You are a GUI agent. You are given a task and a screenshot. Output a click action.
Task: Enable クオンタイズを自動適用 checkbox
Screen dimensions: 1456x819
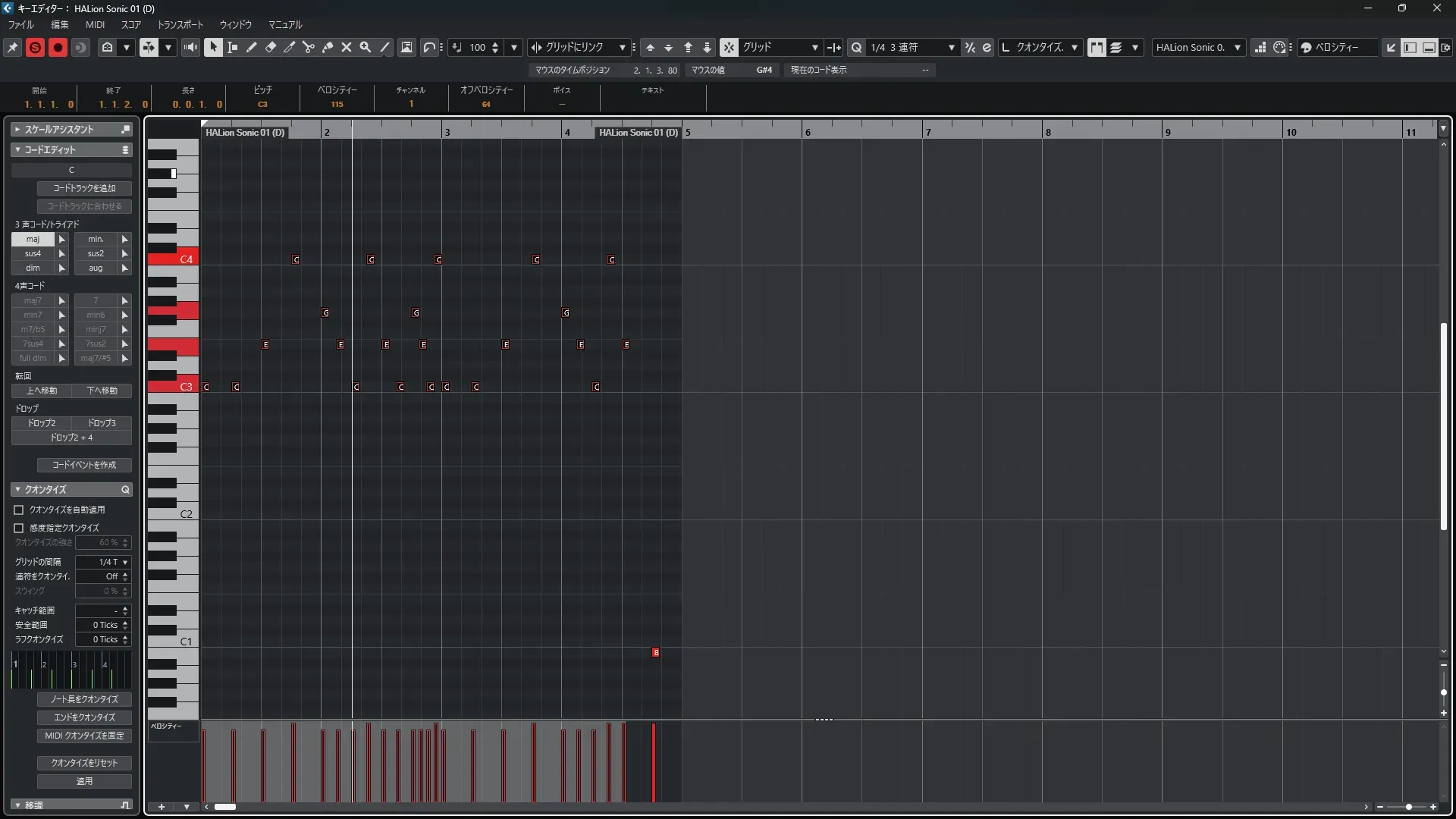(19, 510)
